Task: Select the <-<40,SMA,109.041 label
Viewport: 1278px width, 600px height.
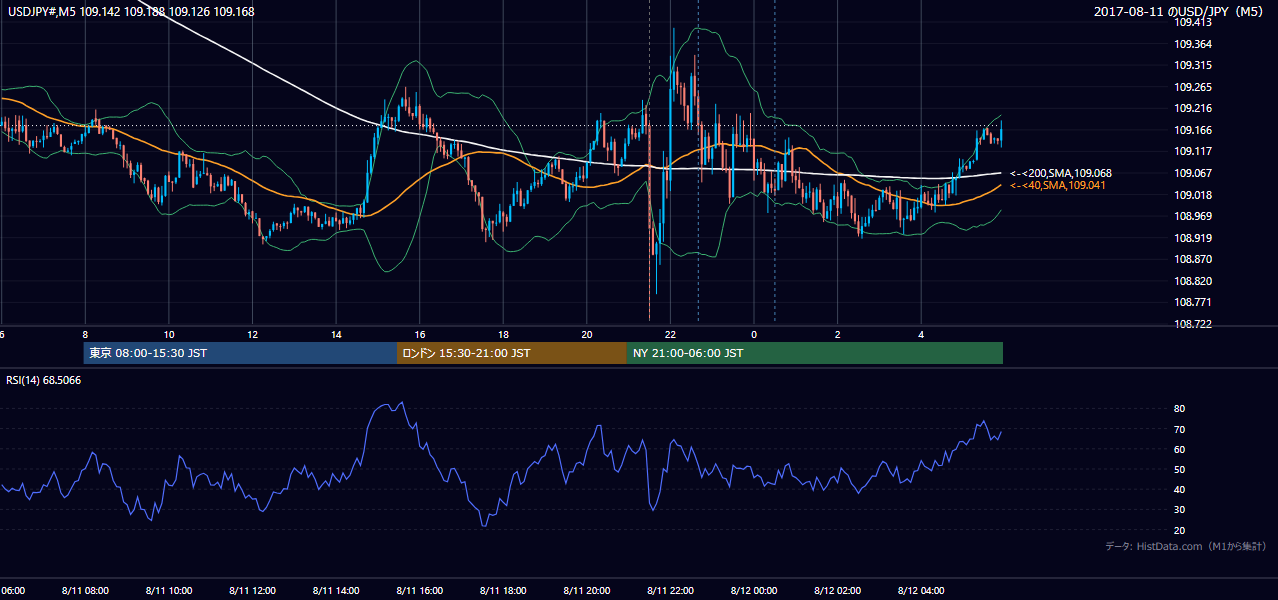Action: (x=1060, y=185)
